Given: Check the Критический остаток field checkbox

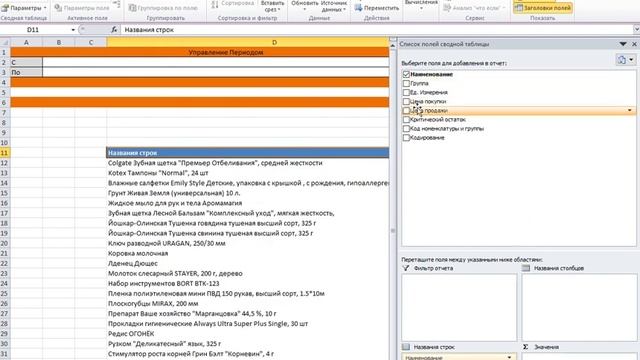Looking at the screenshot, I should [x=406, y=120].
